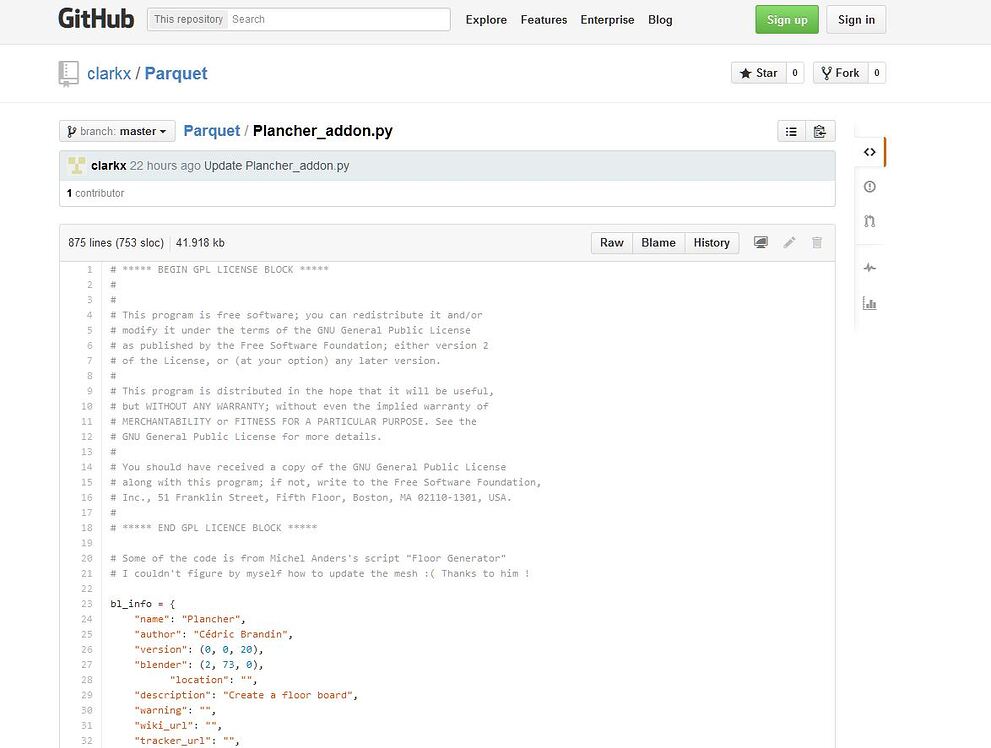The image size is (991, 748).
Task: Click line number 18
Action: [x=87, y=528]
